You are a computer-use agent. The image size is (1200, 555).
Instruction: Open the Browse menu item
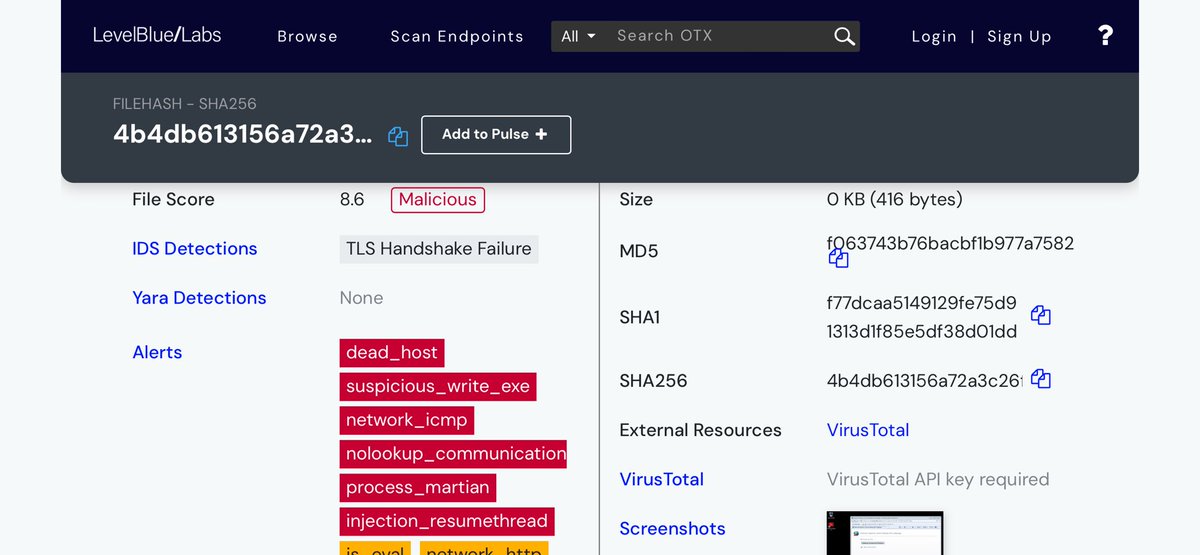coord(307,36)
